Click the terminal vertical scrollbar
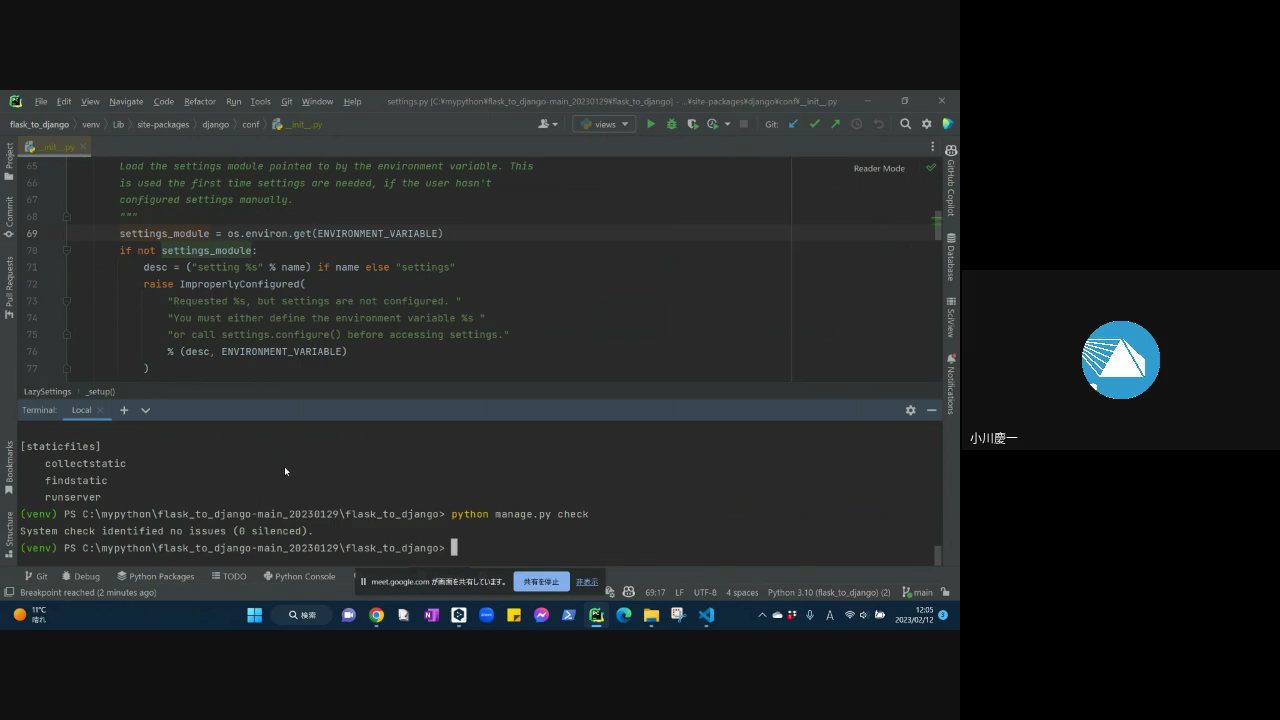The image size is (1280, 720). 937,555
